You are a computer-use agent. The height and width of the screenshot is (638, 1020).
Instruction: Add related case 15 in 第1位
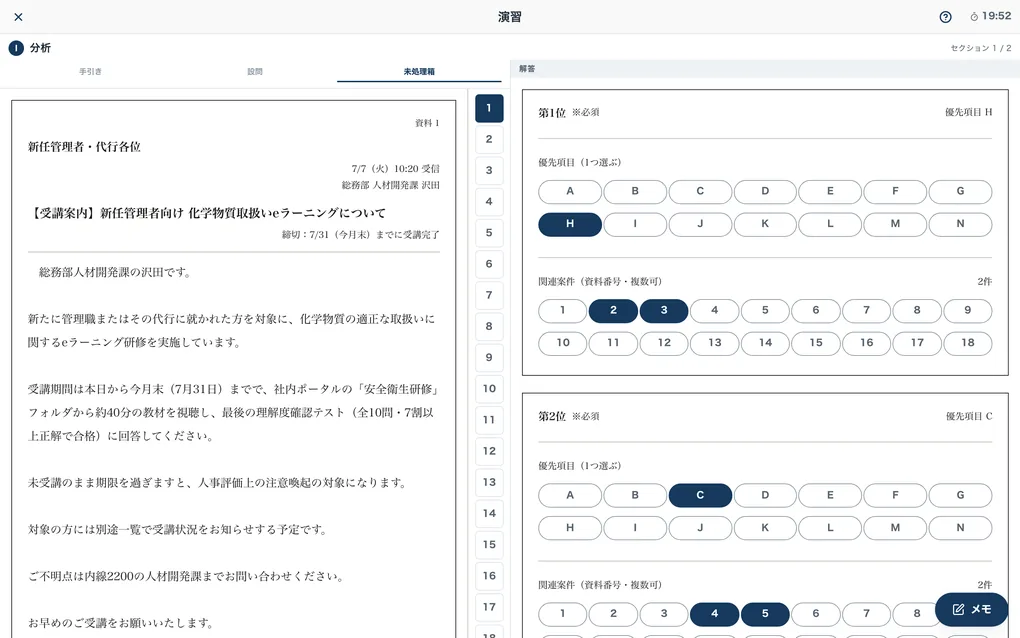point(816,343)
